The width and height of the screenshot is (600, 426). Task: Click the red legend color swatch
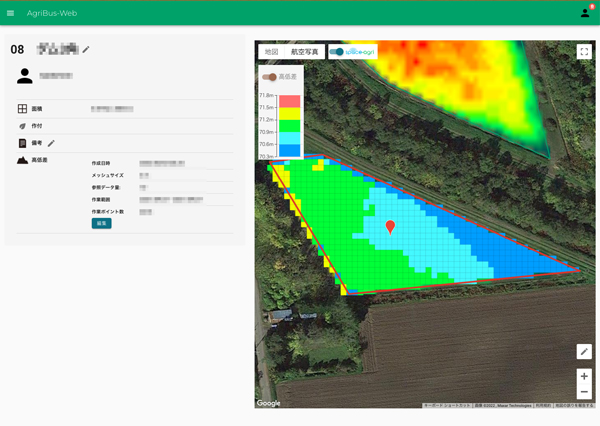click(x=290, y=101)
